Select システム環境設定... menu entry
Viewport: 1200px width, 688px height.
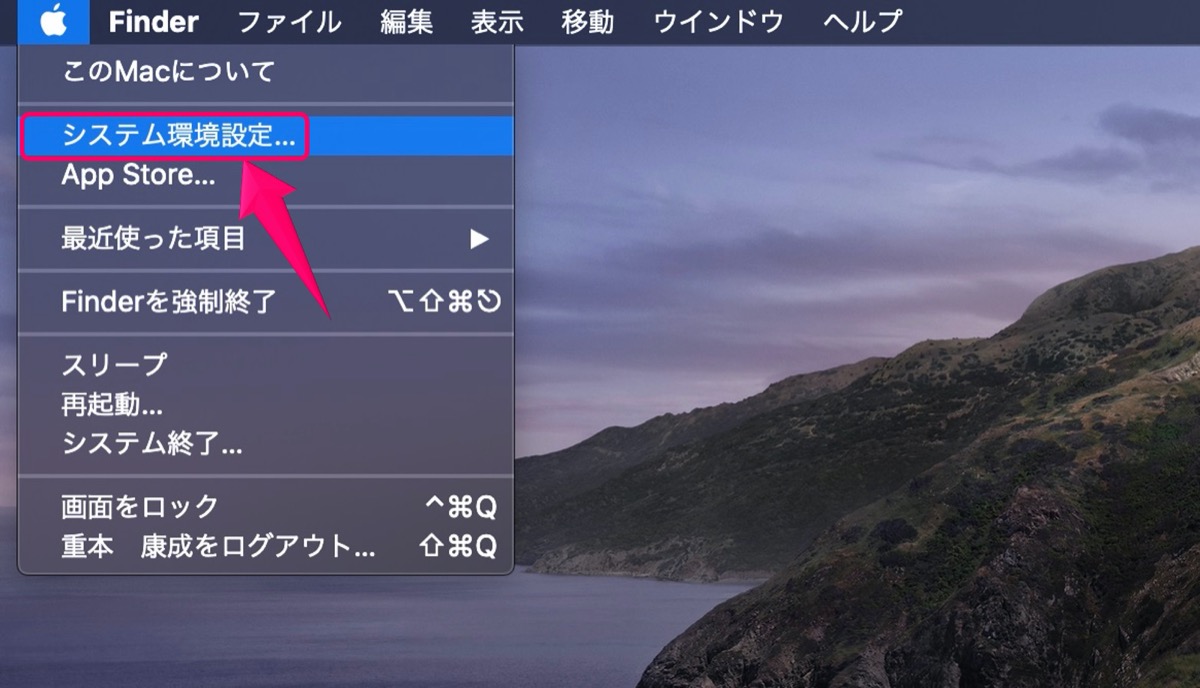click(x=266, y=136)
